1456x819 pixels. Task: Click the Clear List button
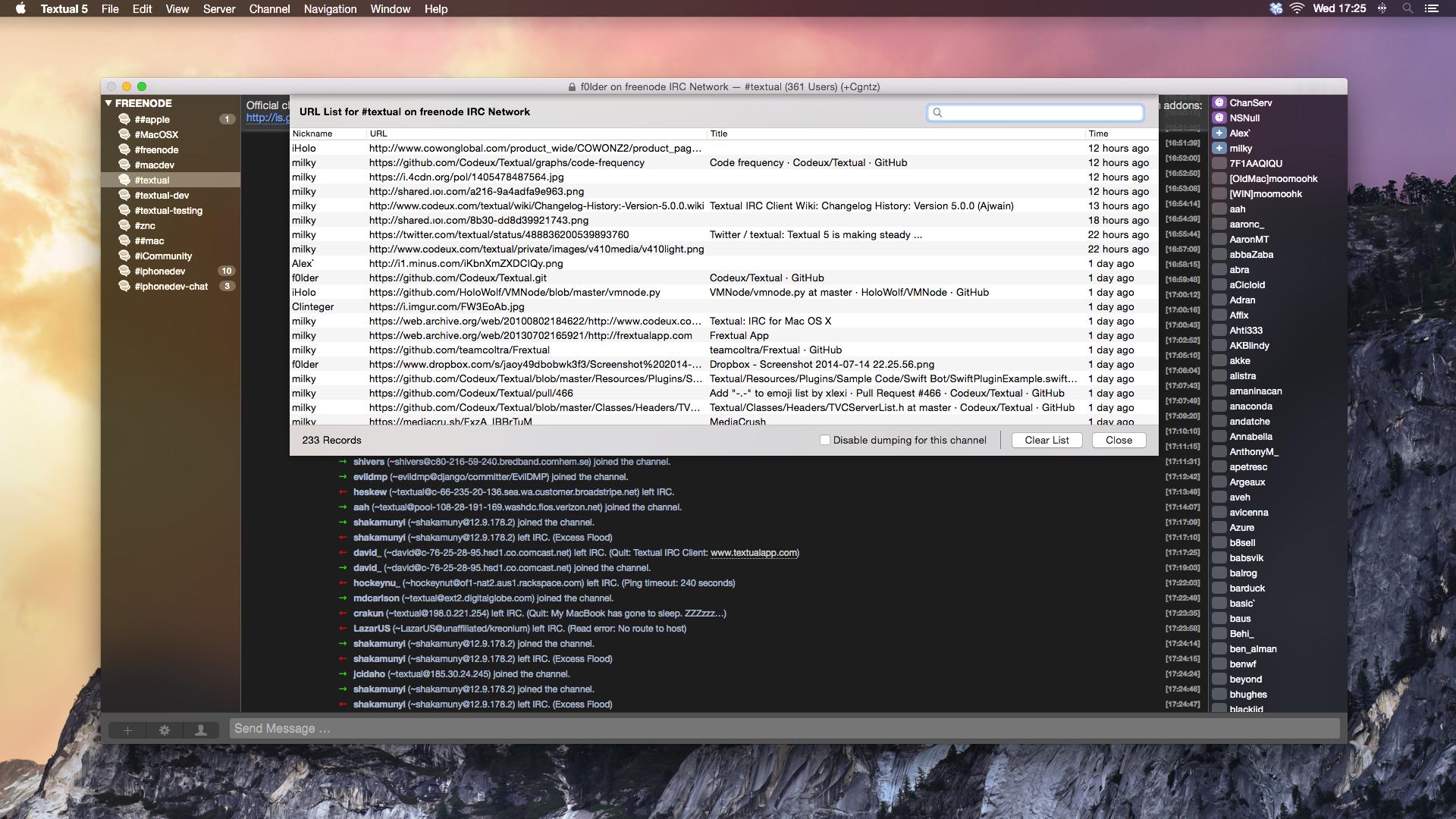pyautogui.click(x=1046, y=440)
